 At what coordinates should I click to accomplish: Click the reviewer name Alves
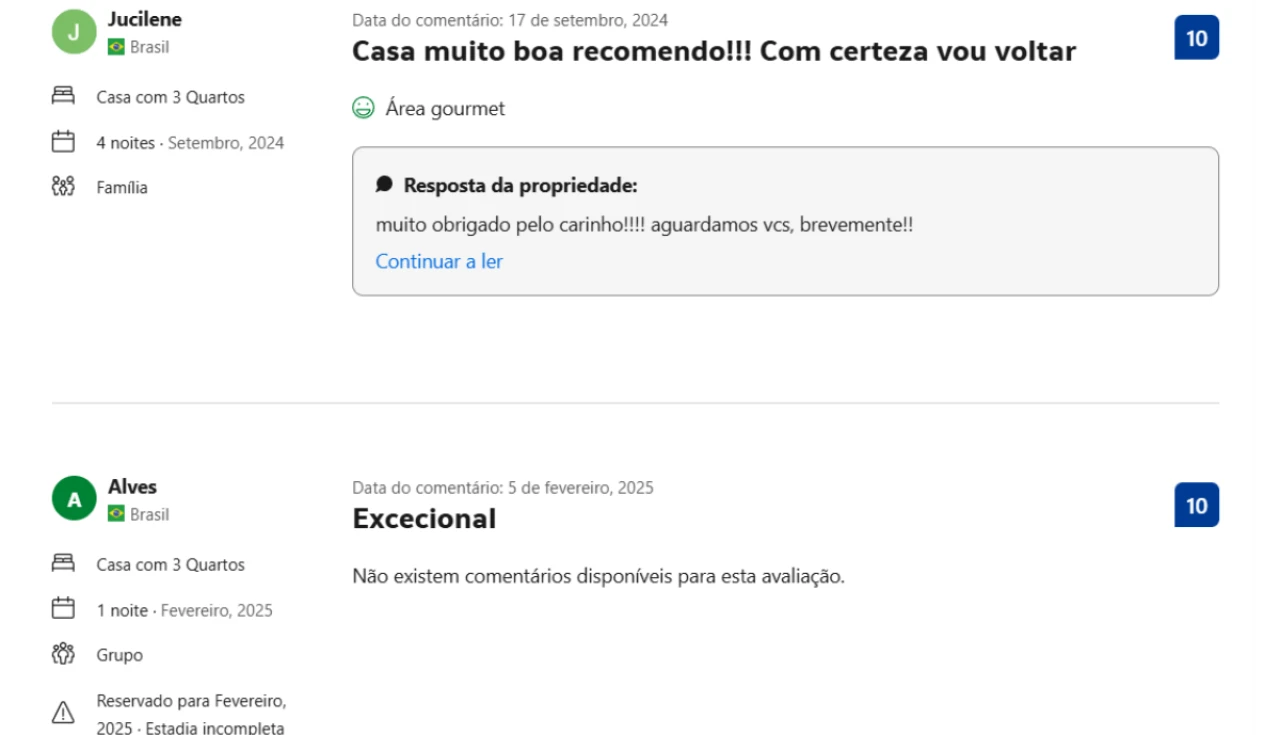coord(132,487)
